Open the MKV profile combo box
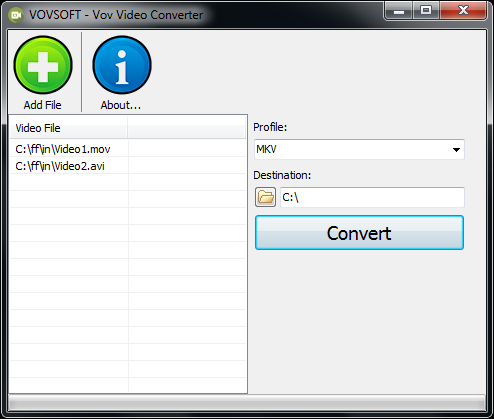Image resolution: width=494 pixels, height=419 pixels. tap(359, 149)
